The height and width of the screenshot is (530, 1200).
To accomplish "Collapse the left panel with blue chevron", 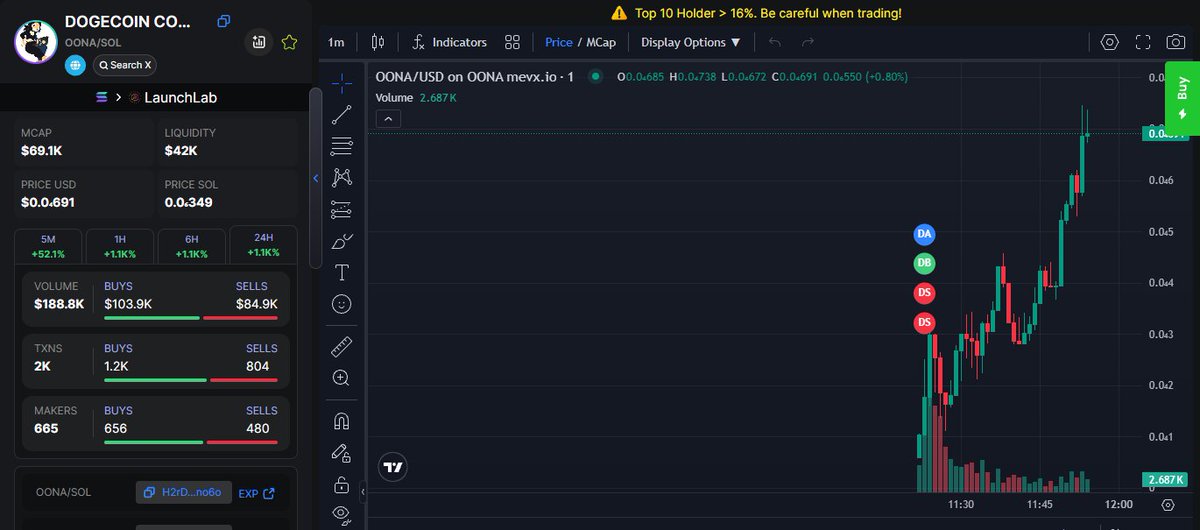I will tap(316, 178).
